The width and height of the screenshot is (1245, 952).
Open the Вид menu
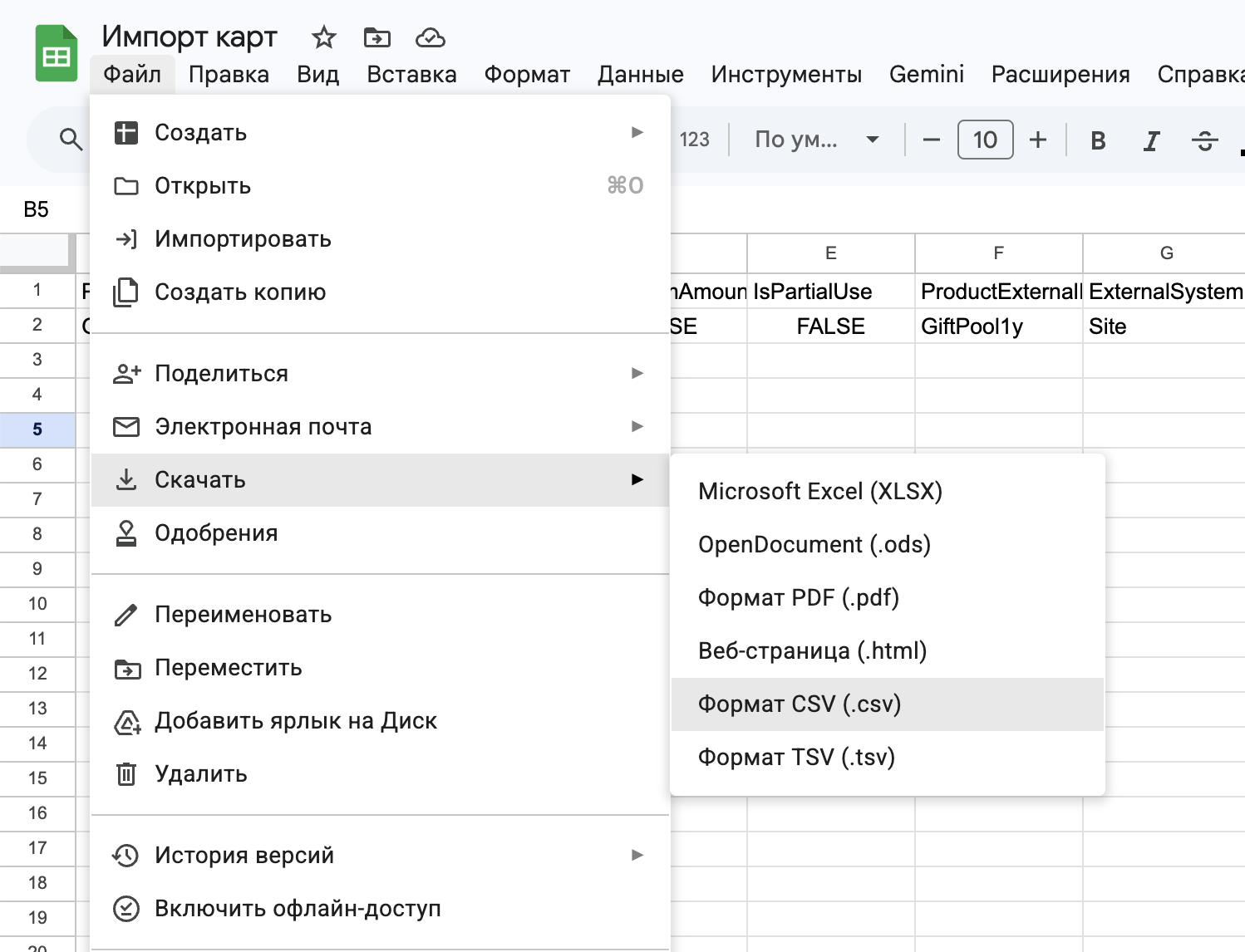pyautogui.click(x=317, y=74)
